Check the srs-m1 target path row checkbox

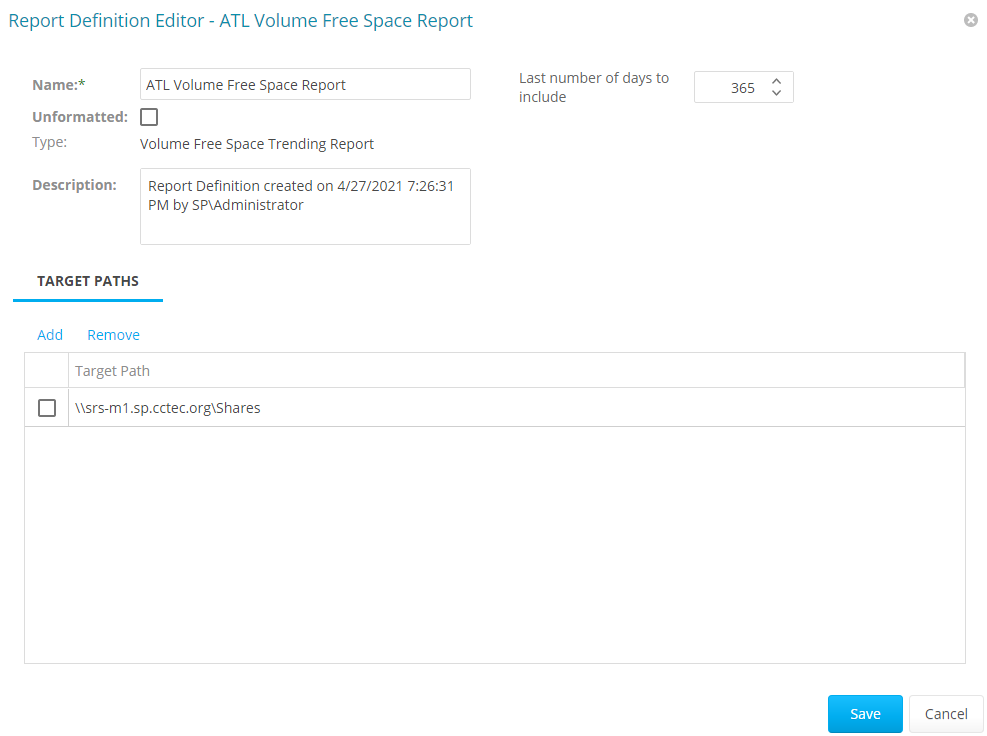click(46, 407)
